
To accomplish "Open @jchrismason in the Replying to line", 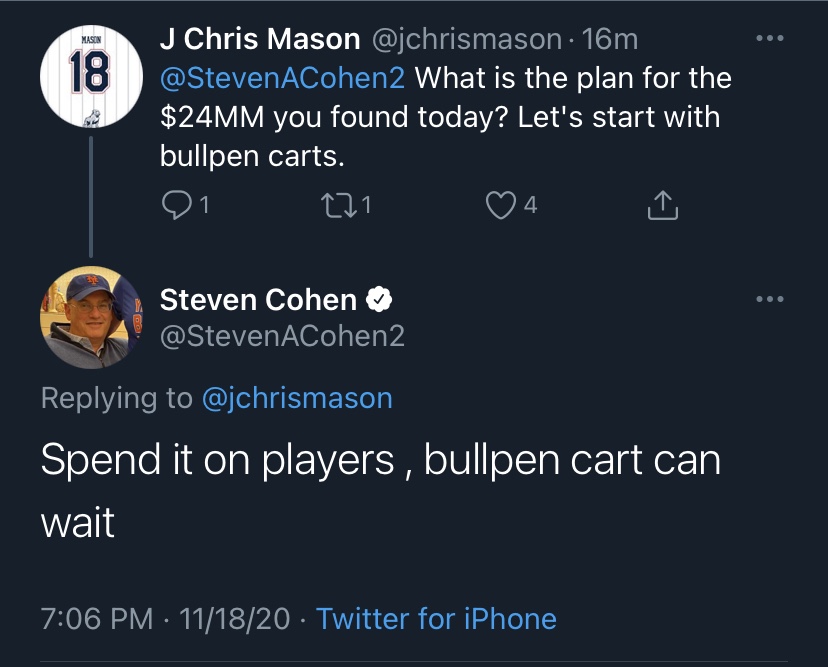I will pos(297,398).
